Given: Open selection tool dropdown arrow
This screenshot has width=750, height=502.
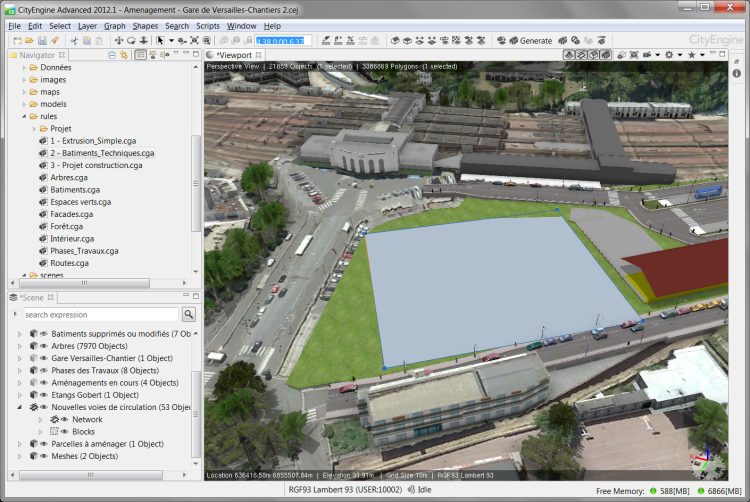Looking at the screenshot, I should [171, 41].
